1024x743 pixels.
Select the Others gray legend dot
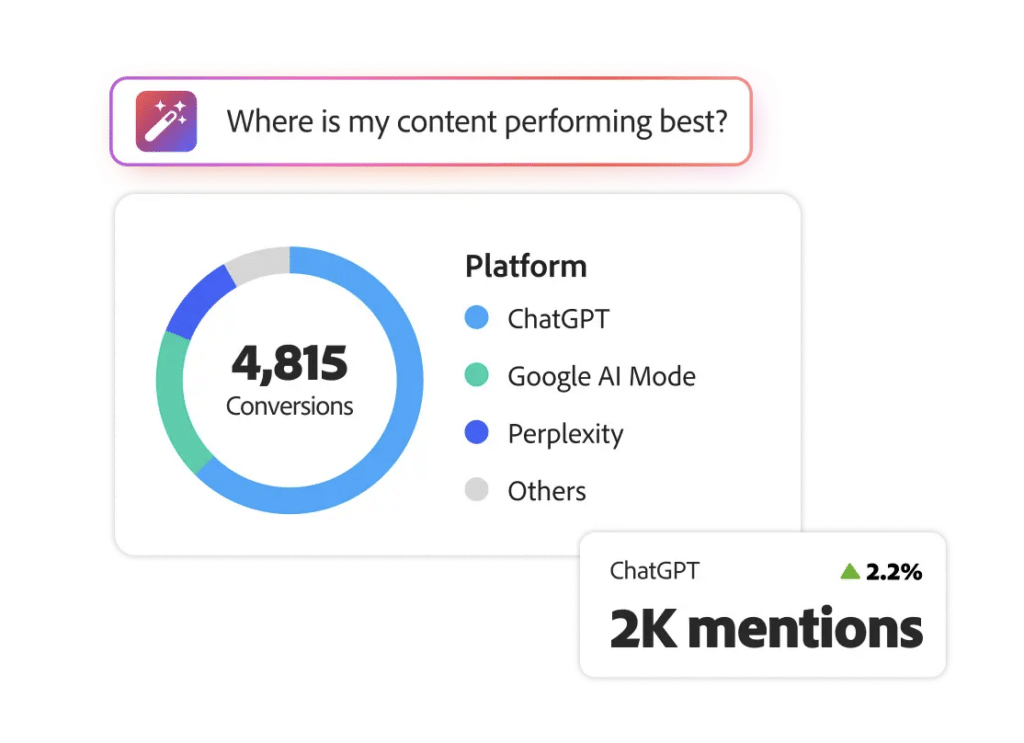[x=477, y=489]
